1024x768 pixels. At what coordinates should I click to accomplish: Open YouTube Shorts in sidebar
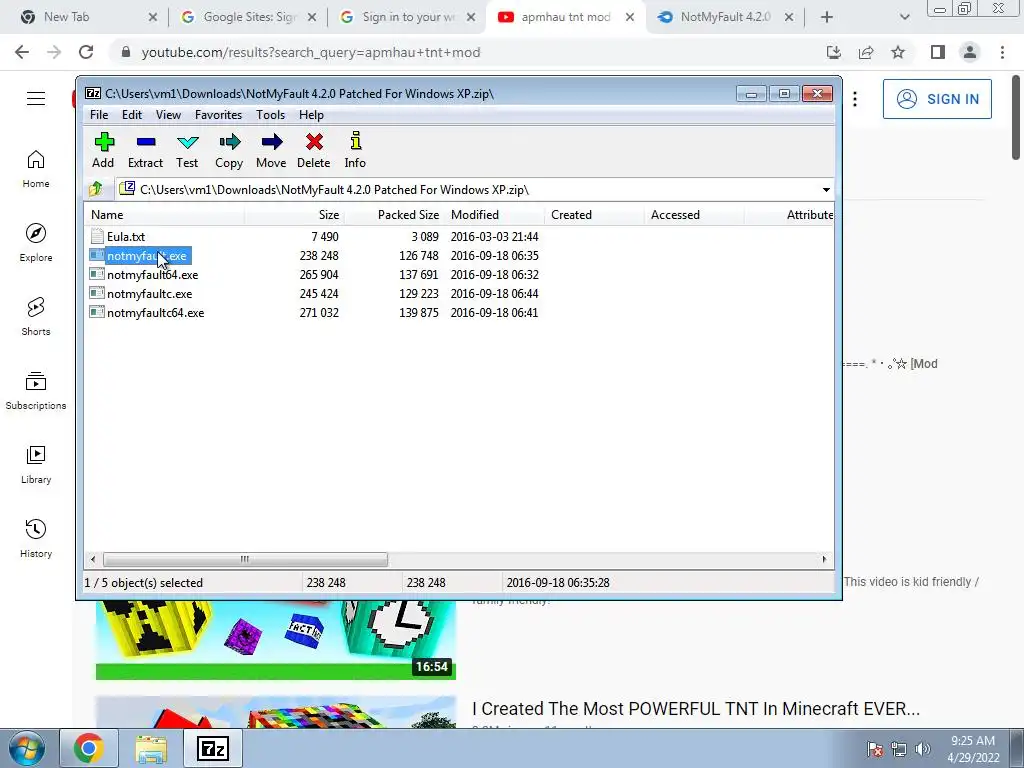(x=36, y=316)
